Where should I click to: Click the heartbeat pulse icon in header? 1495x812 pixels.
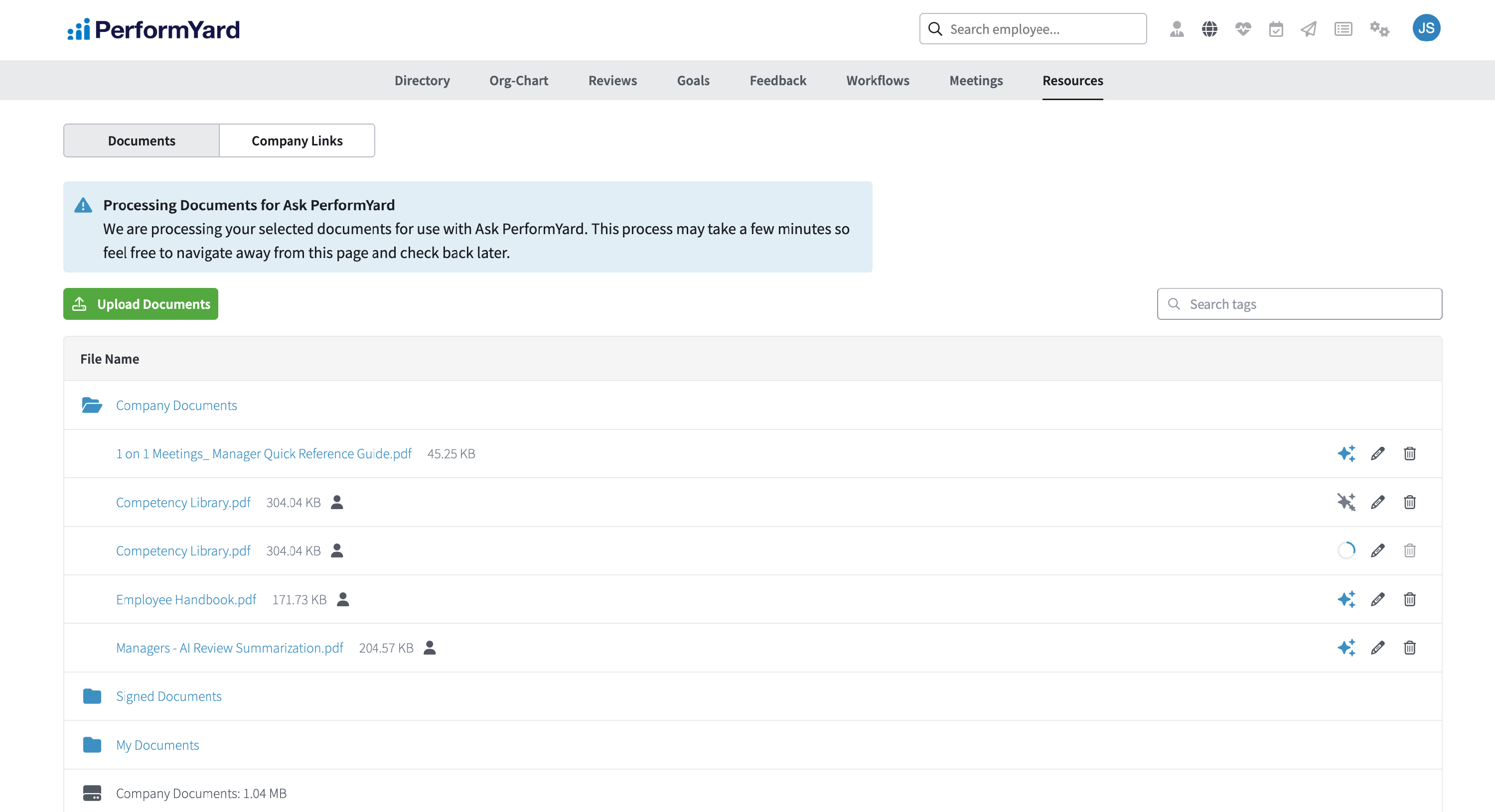(1242, 29)
